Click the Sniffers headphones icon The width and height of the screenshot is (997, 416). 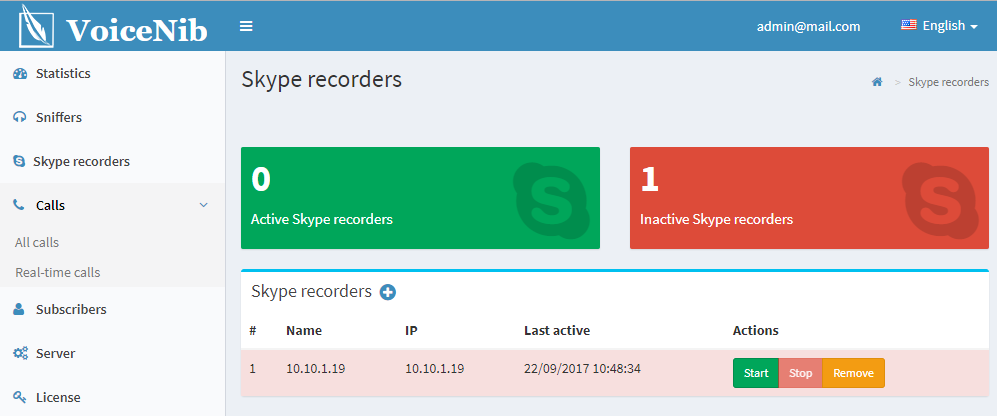click(x=20, y=118)
